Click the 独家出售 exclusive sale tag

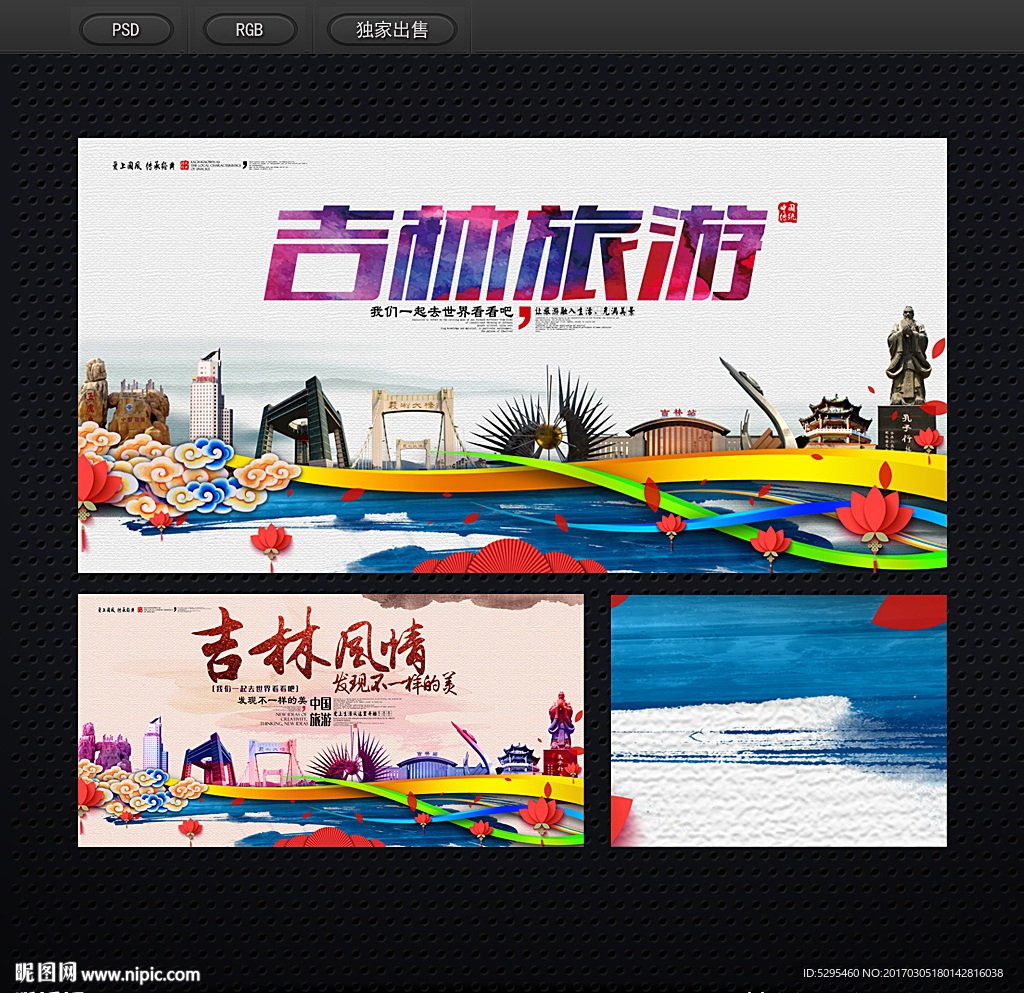point(392,30)
